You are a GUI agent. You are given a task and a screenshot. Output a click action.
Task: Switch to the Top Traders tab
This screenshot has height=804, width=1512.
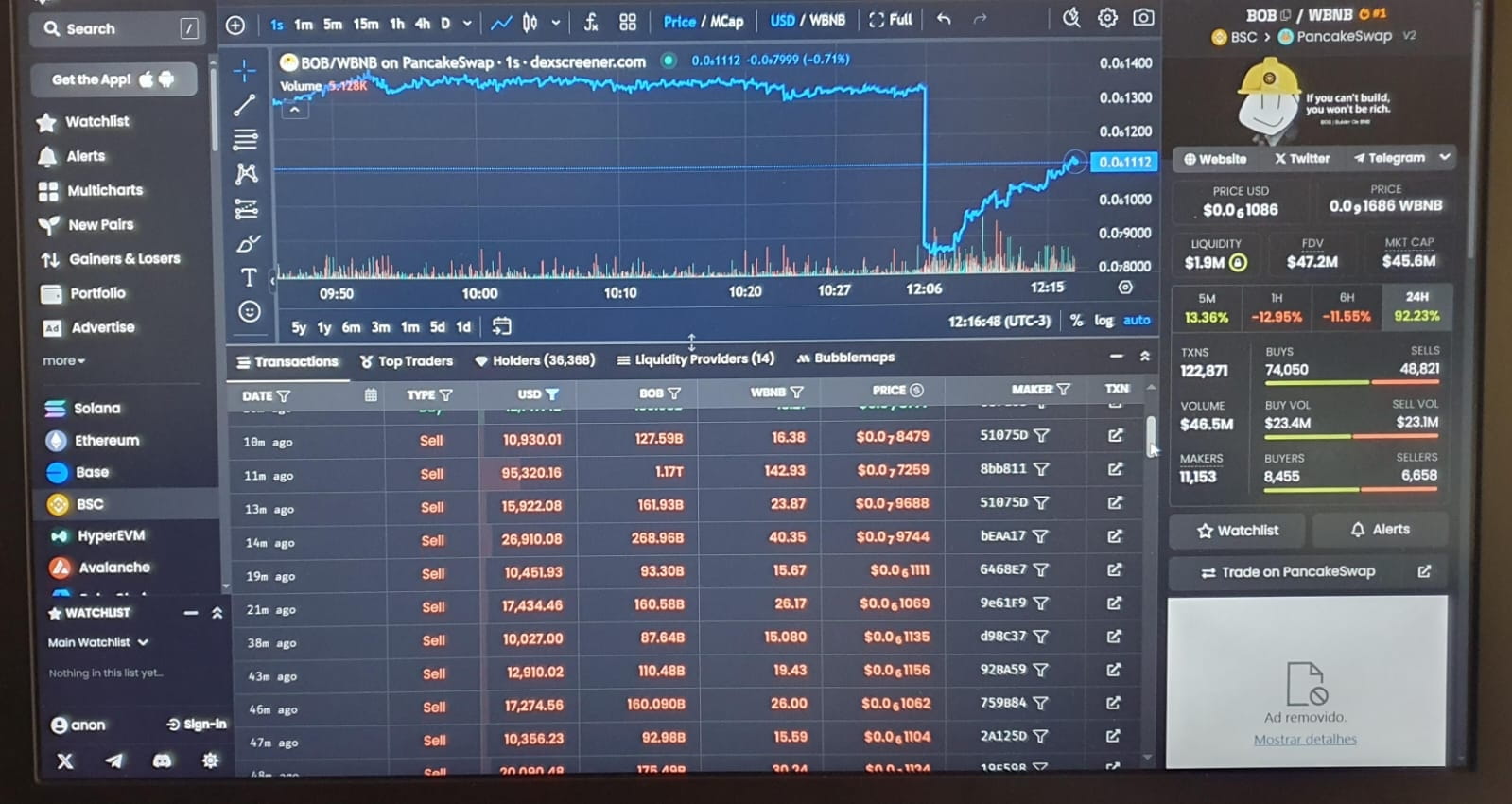pyautogui.click(x=407, y=361)
